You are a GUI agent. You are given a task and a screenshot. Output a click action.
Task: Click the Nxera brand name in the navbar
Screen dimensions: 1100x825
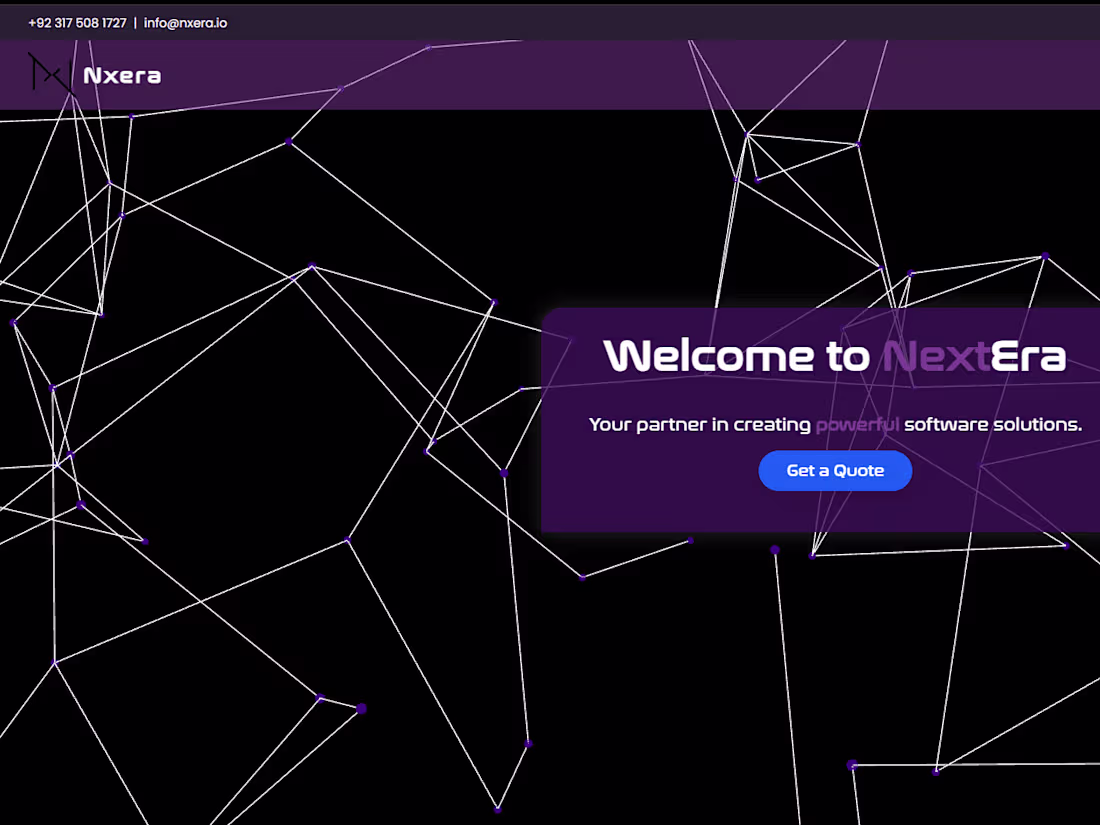pos(124,74)
